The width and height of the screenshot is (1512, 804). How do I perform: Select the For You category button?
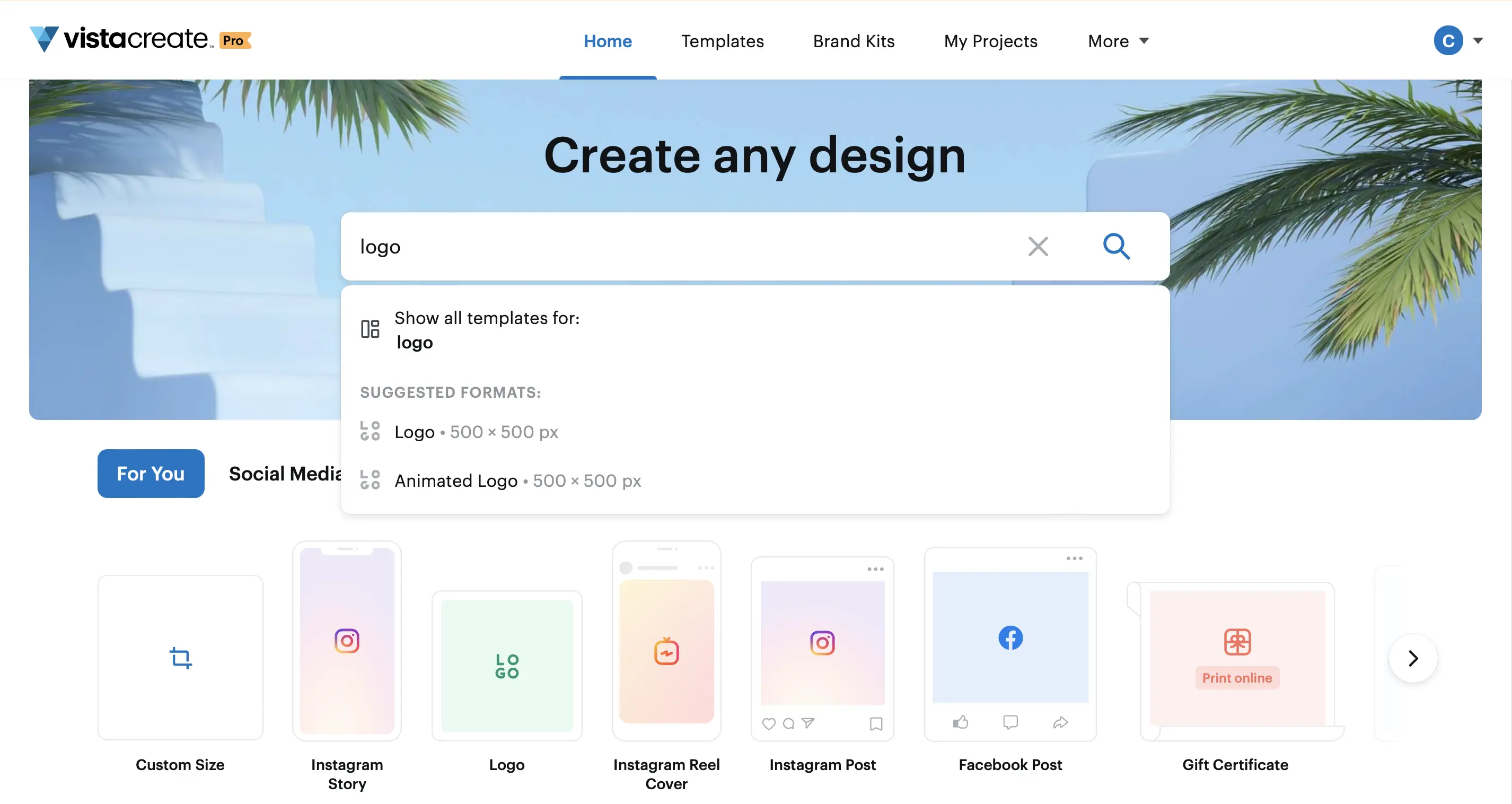[151, 474]
